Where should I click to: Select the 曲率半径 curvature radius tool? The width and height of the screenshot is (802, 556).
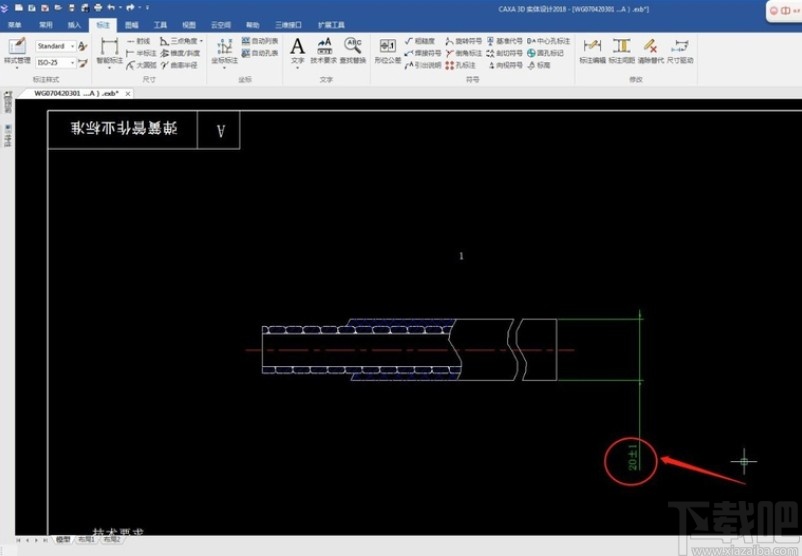(x=179, y=65)
